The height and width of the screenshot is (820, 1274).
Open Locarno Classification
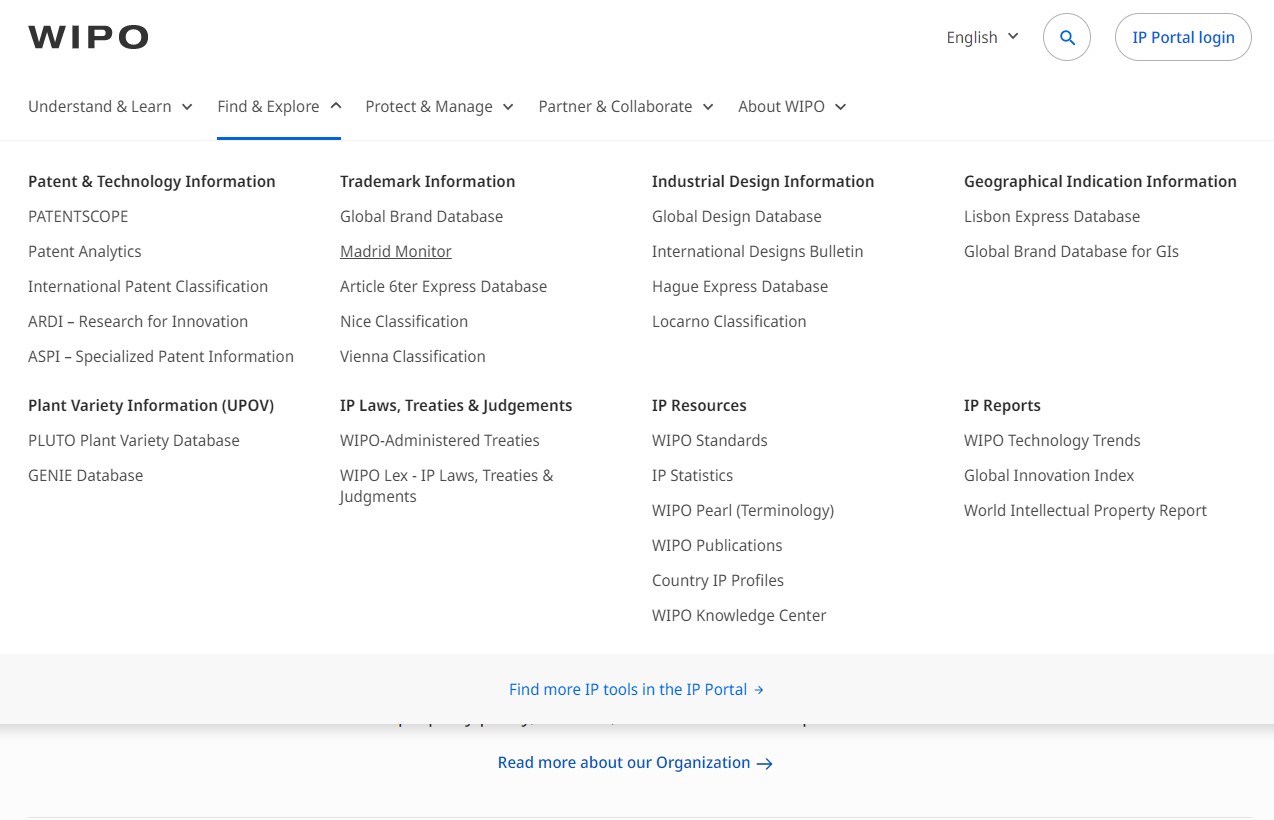pos(729,322)
